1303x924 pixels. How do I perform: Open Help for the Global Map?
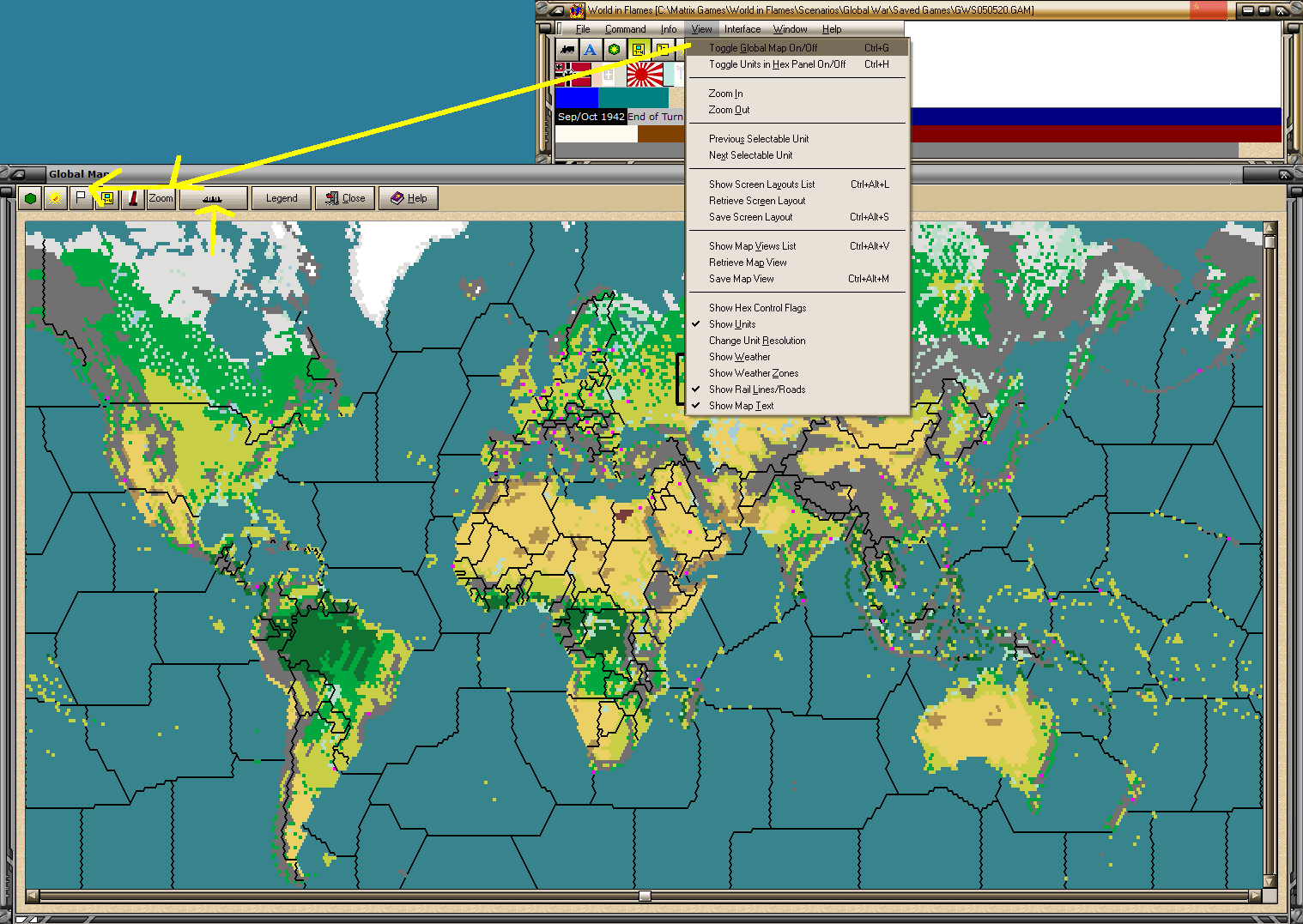tap(409, 198)
